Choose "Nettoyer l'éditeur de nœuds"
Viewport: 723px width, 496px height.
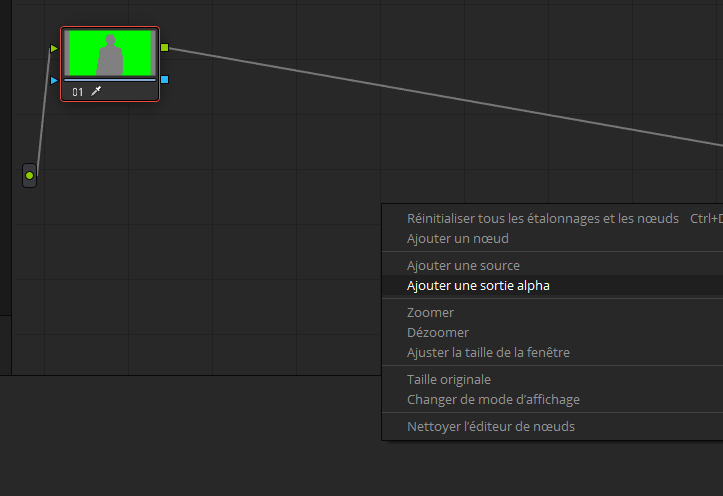point(490,426)
